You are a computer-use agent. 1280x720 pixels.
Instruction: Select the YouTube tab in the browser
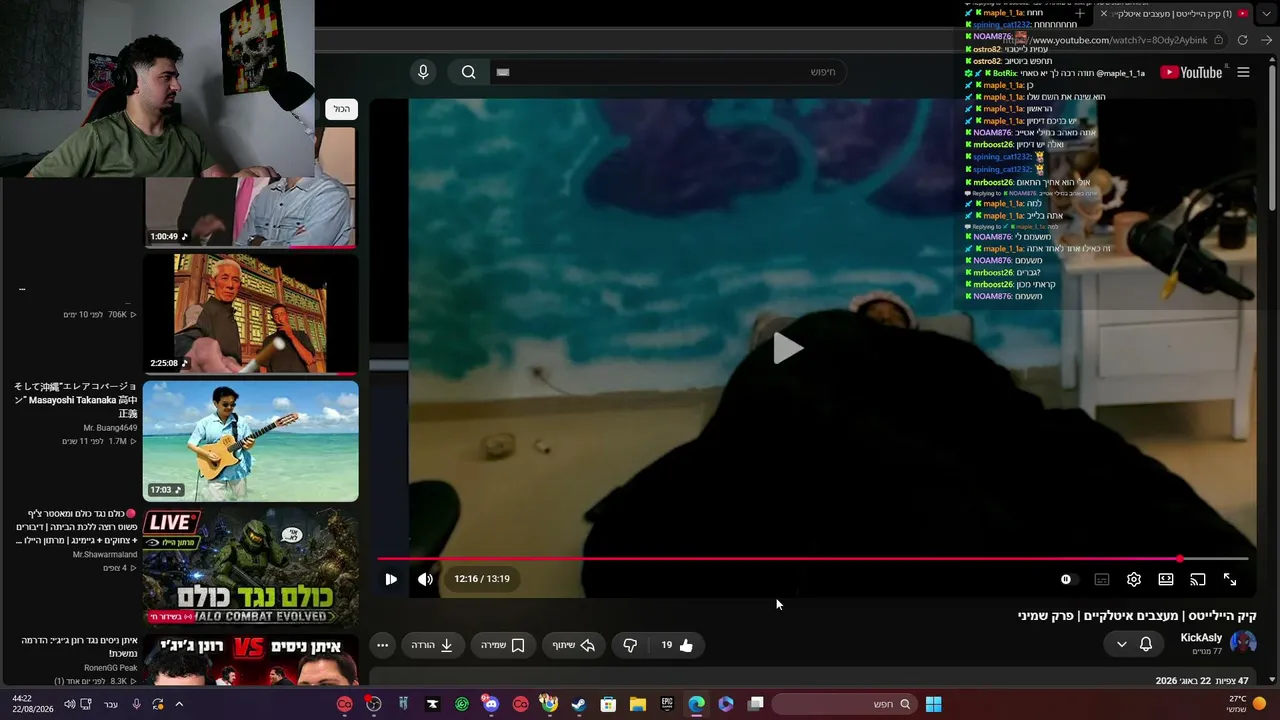[x=1172, y=14]
